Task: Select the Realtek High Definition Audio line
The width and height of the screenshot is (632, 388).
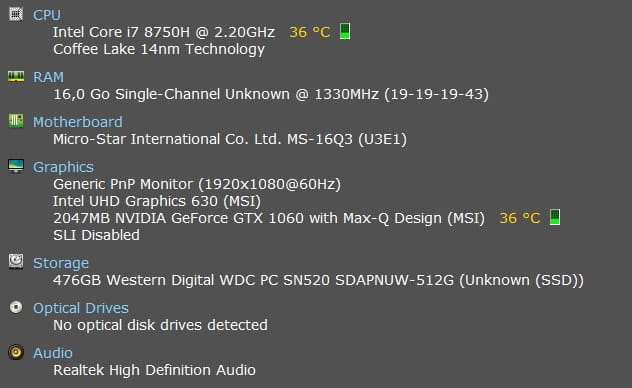Action: [x=154, y=370]
